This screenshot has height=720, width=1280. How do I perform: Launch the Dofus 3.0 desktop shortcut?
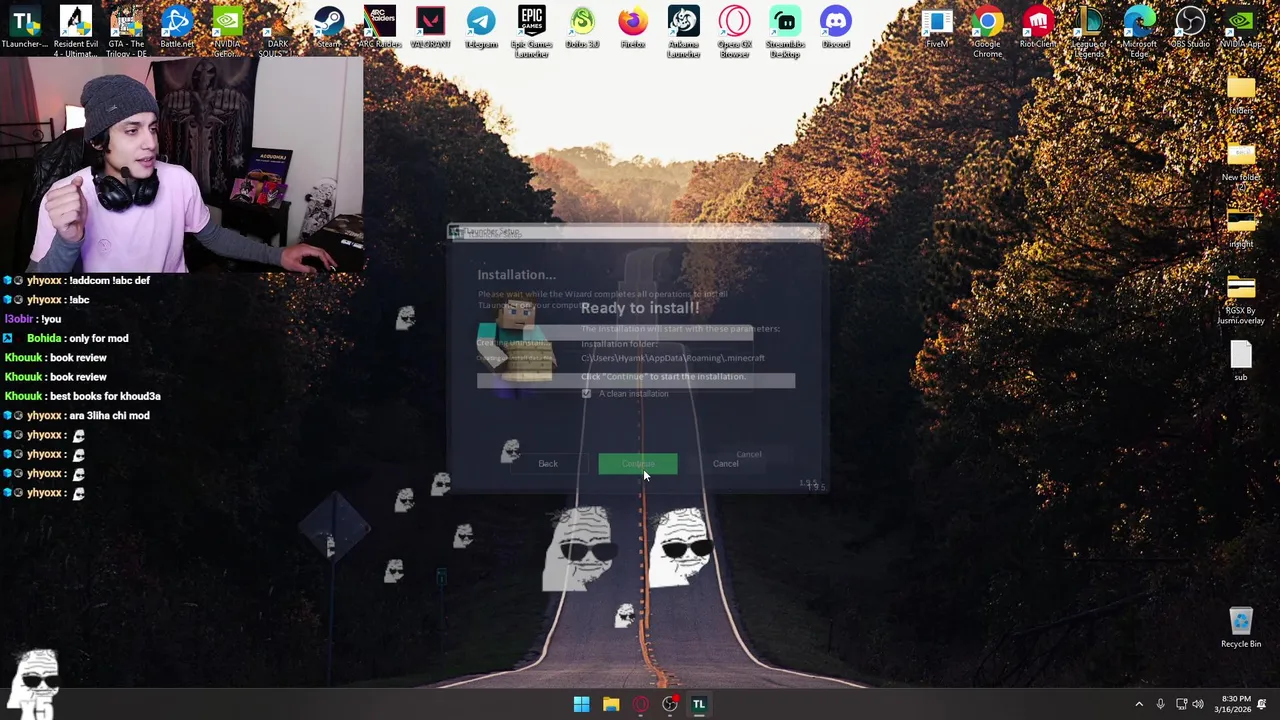pos(582,27)
